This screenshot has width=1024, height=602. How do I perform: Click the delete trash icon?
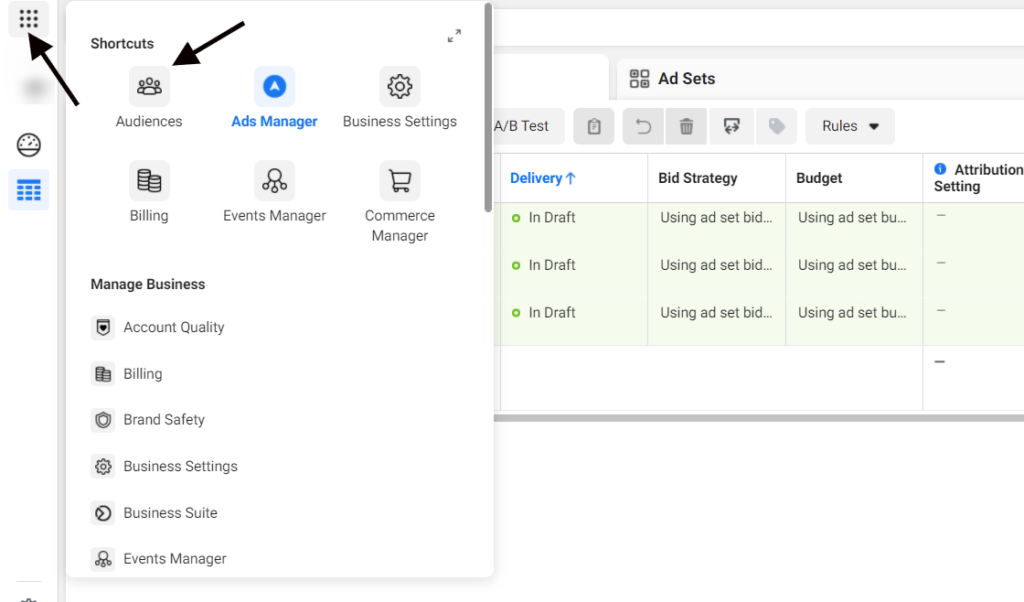pyautogui.click(x=686, y=126)
